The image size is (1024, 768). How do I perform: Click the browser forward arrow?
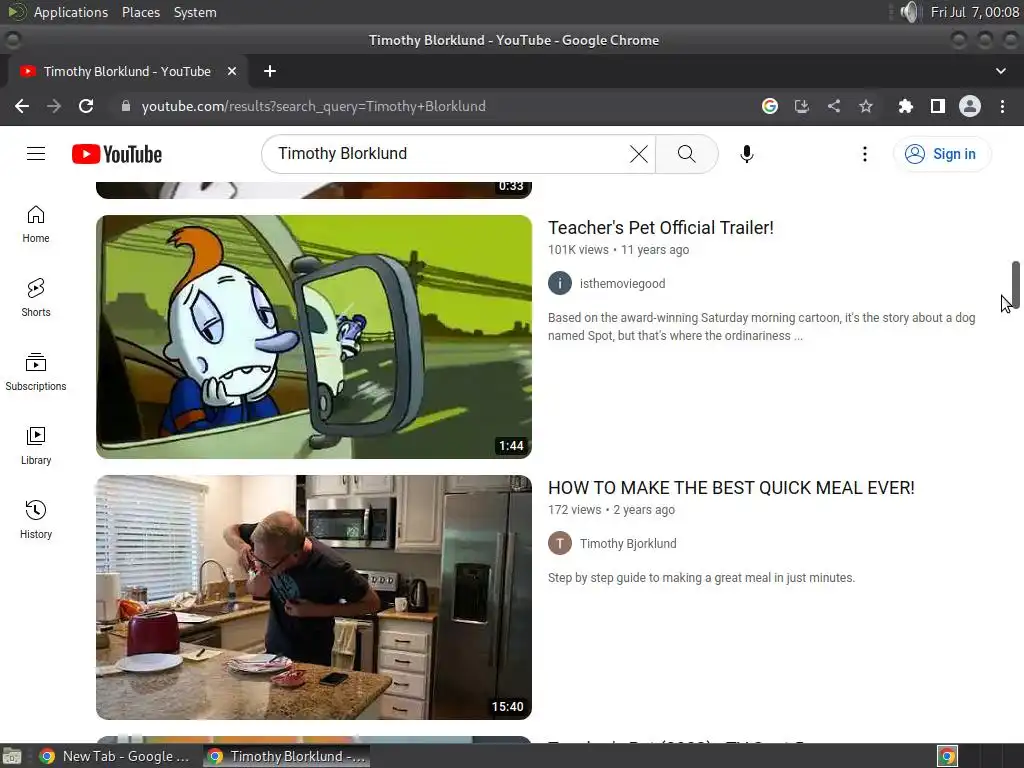(x=54, y=106)
